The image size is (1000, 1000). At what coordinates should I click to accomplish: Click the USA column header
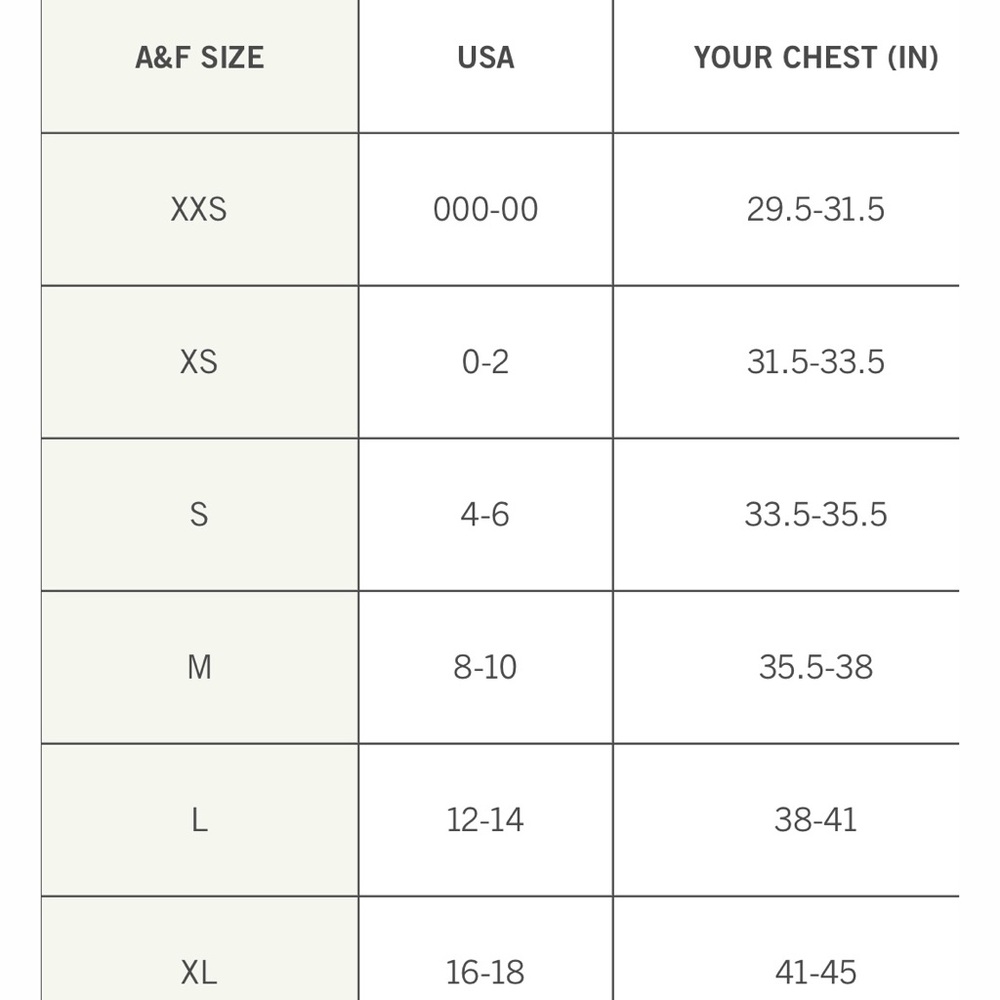[486, 58]
